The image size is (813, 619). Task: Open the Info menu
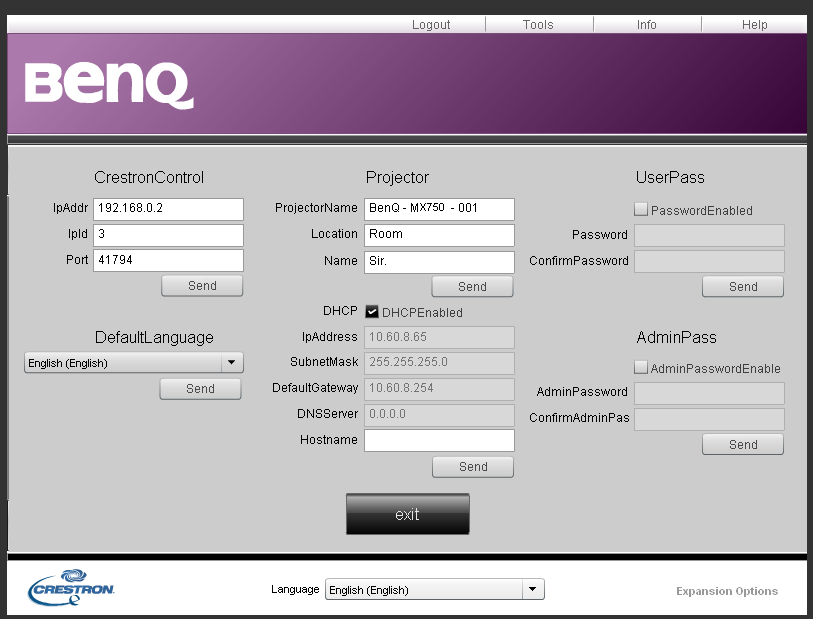[647, 24]
